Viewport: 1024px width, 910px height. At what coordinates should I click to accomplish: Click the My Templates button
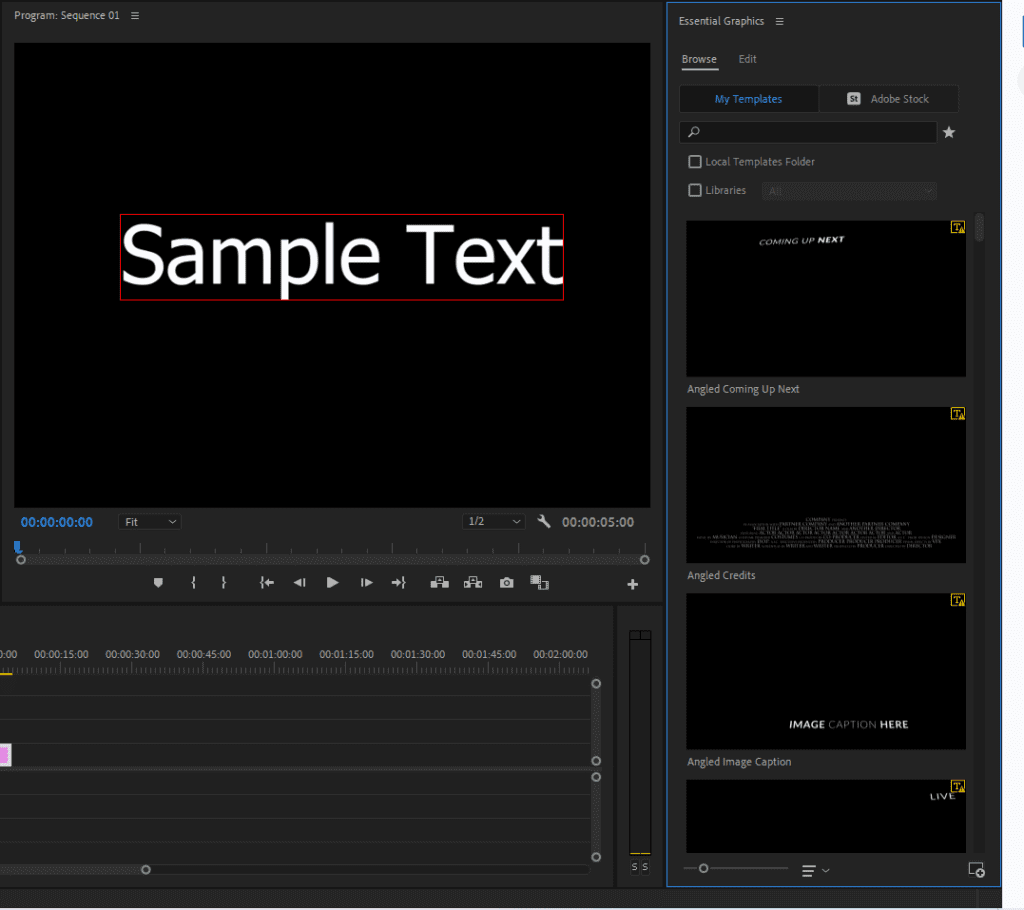[x=748, y=99]
